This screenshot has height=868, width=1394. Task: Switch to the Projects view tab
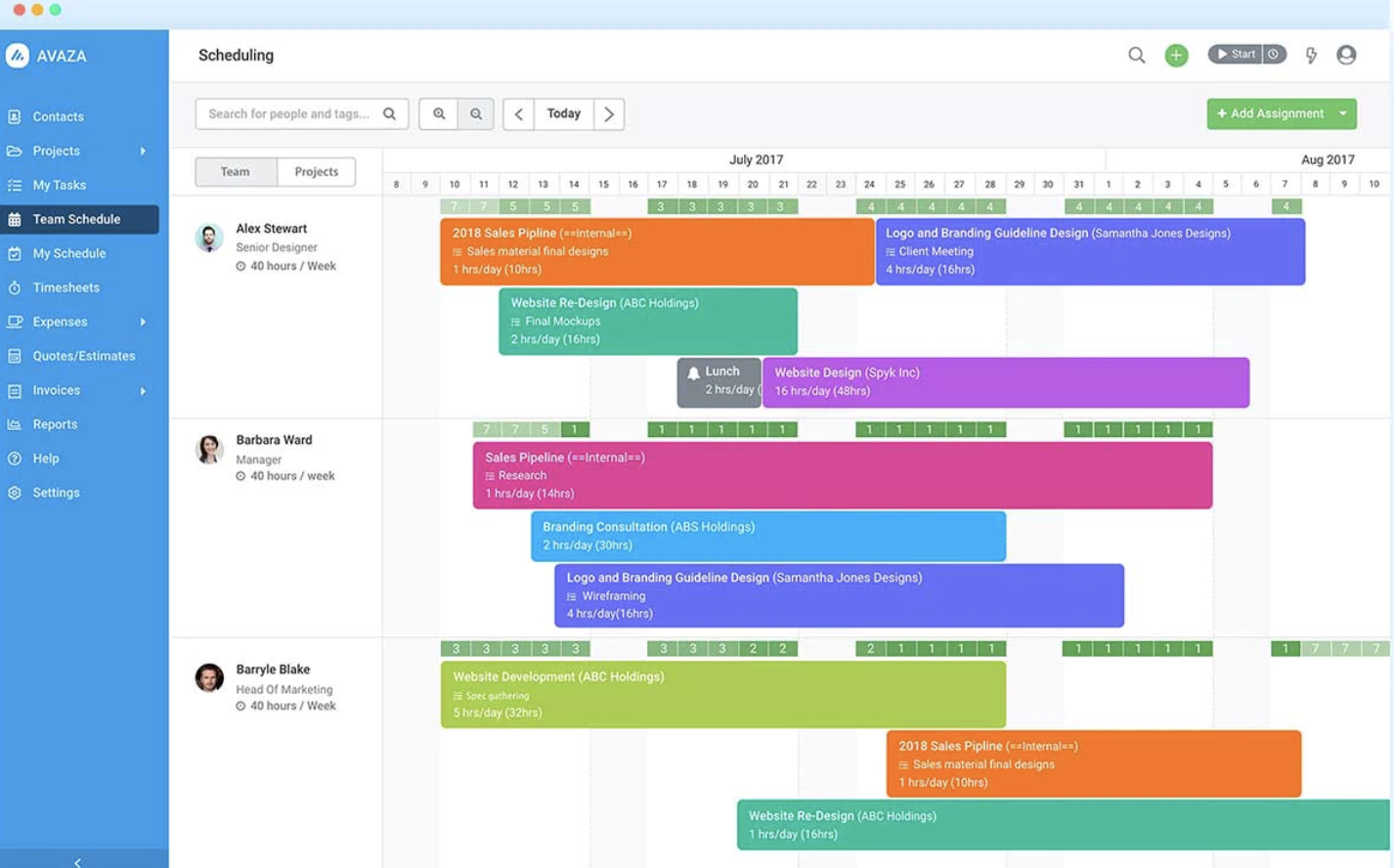click(317, 171)
